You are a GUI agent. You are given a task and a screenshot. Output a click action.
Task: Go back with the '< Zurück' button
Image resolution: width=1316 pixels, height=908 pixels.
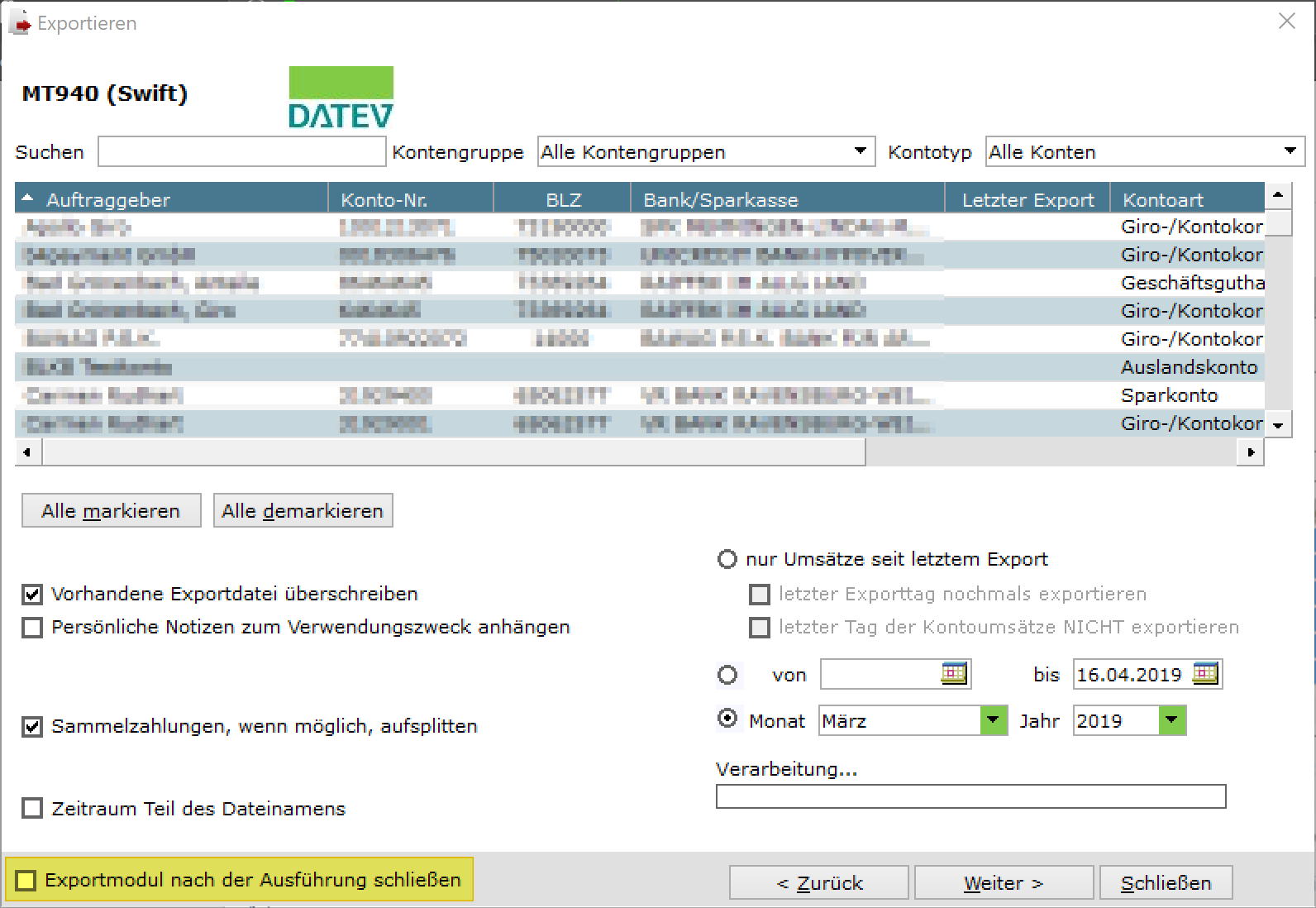(x=819, y=882)
